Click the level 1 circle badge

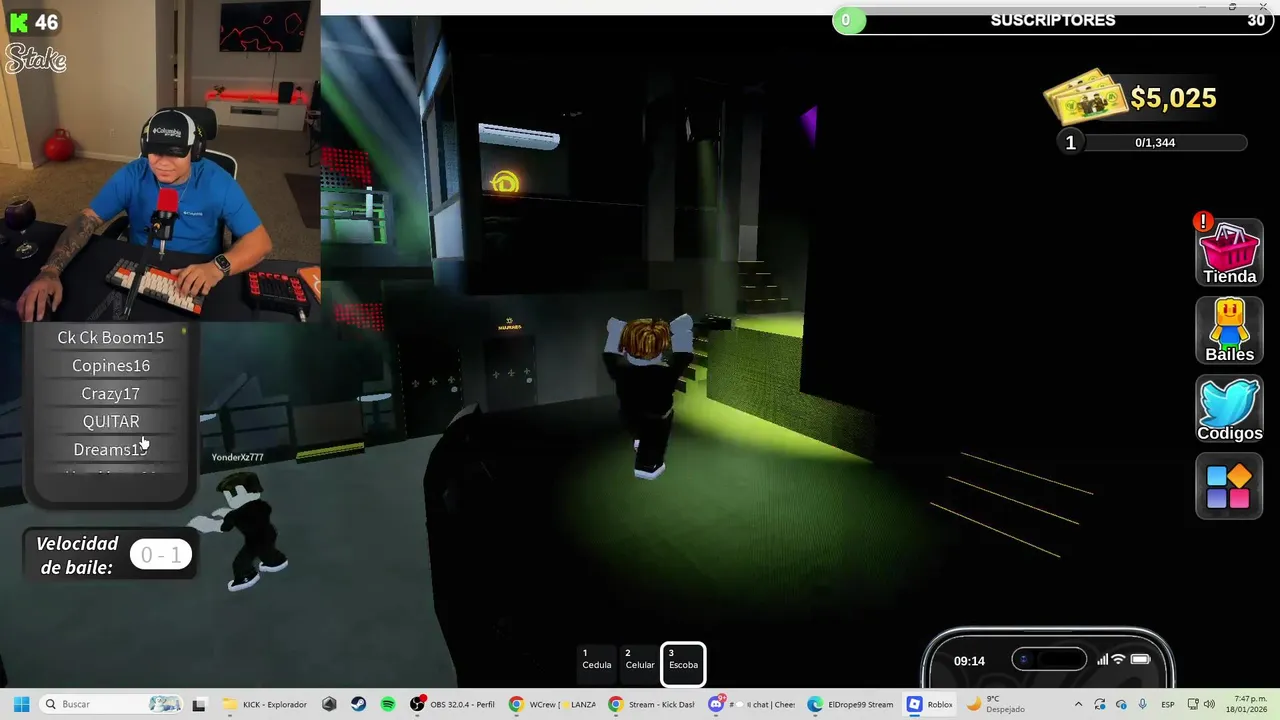(x=1070, y=142)
